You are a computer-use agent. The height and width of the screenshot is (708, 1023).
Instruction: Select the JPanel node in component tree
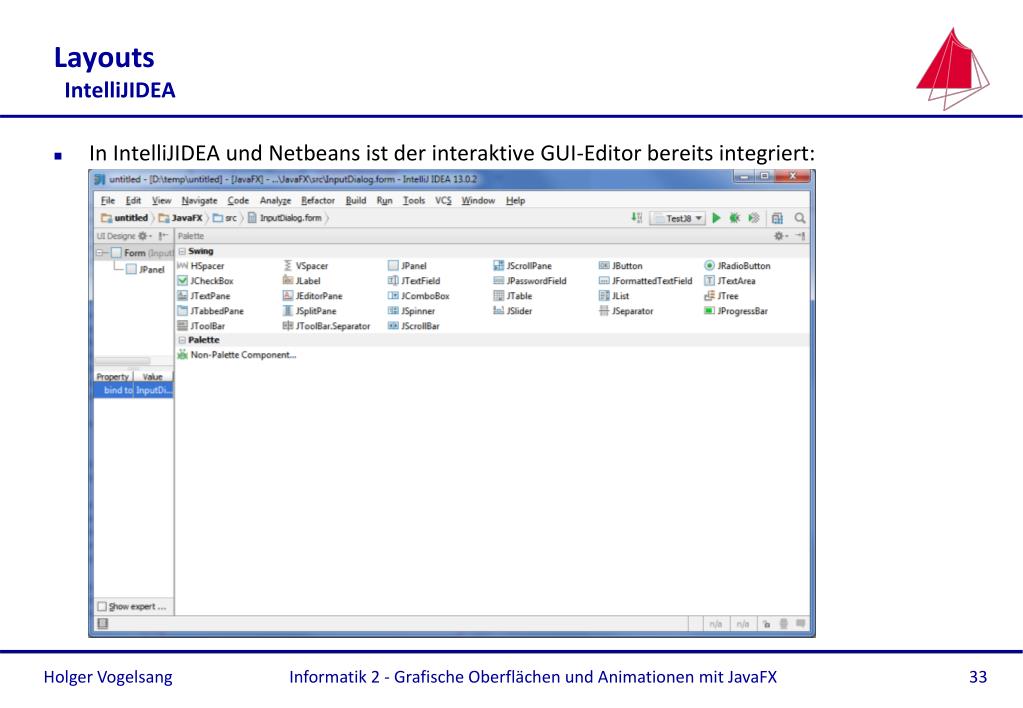tap(145, 269)
